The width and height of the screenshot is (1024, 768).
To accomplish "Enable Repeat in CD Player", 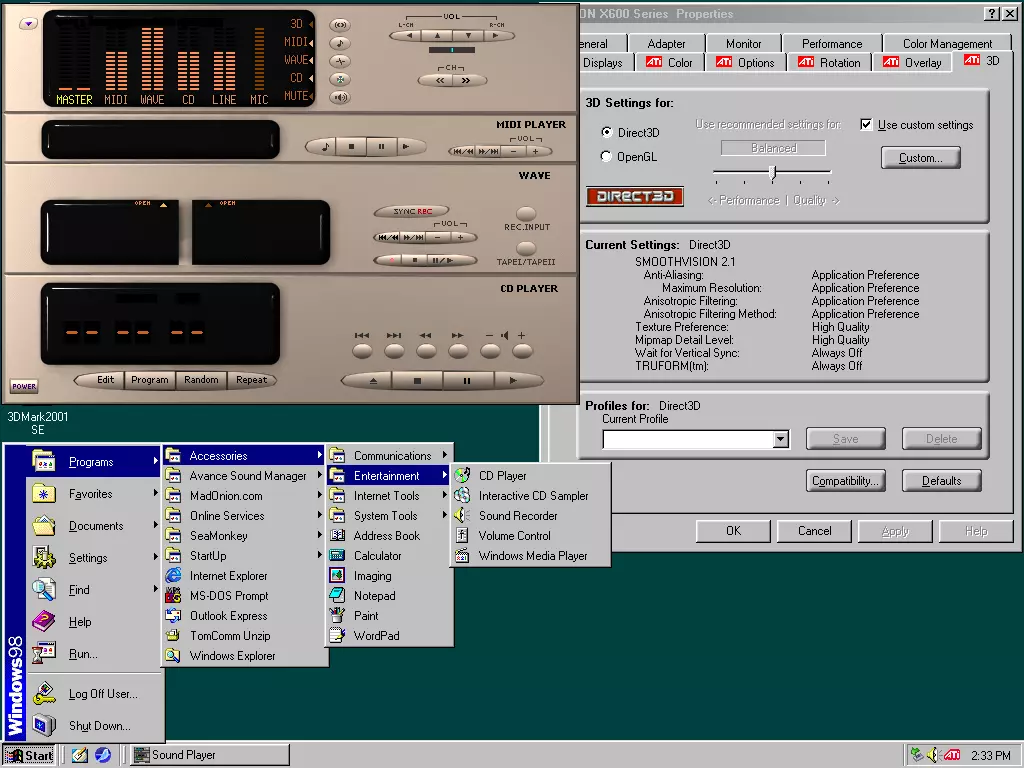I will click(251, 380).
